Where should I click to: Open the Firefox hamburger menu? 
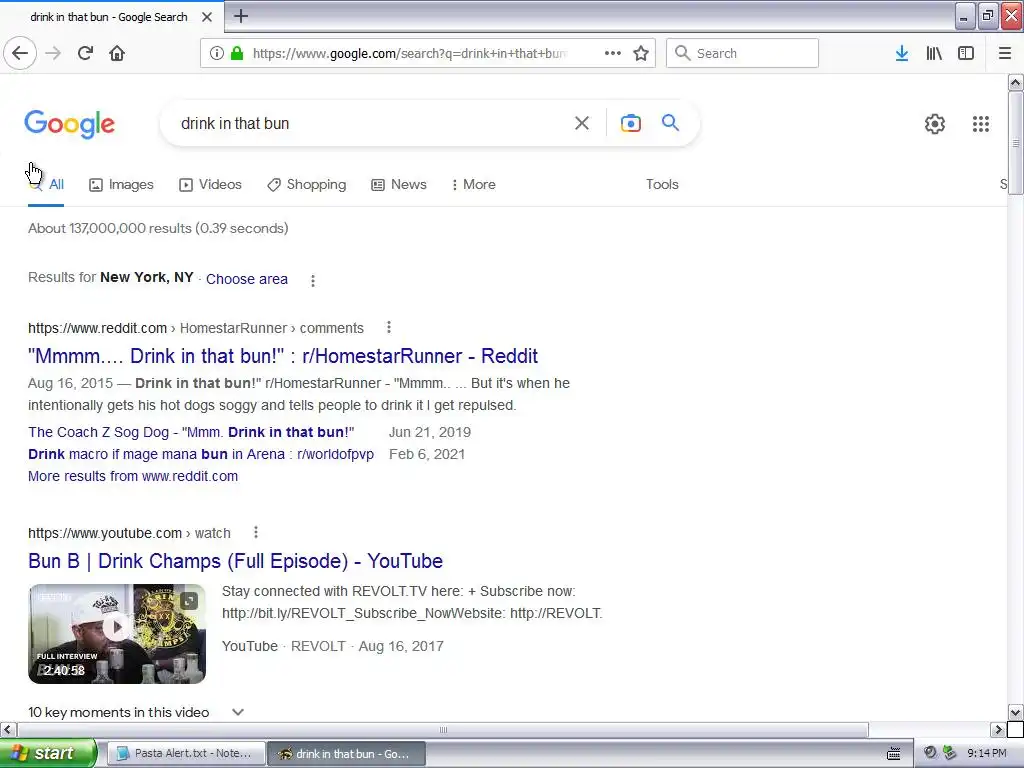click(1005, 53)
